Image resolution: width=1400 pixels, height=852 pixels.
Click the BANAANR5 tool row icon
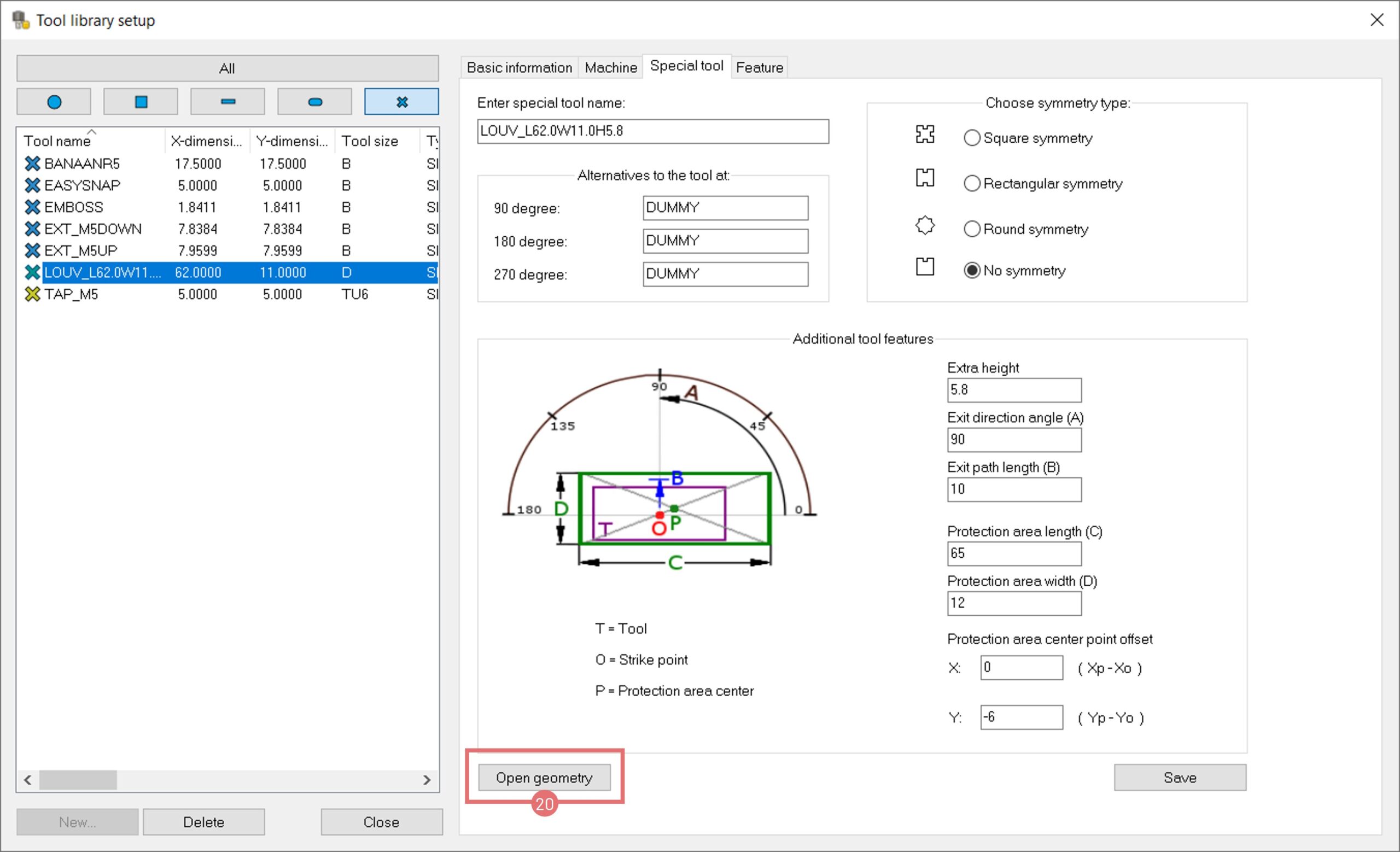click(33, 164)
